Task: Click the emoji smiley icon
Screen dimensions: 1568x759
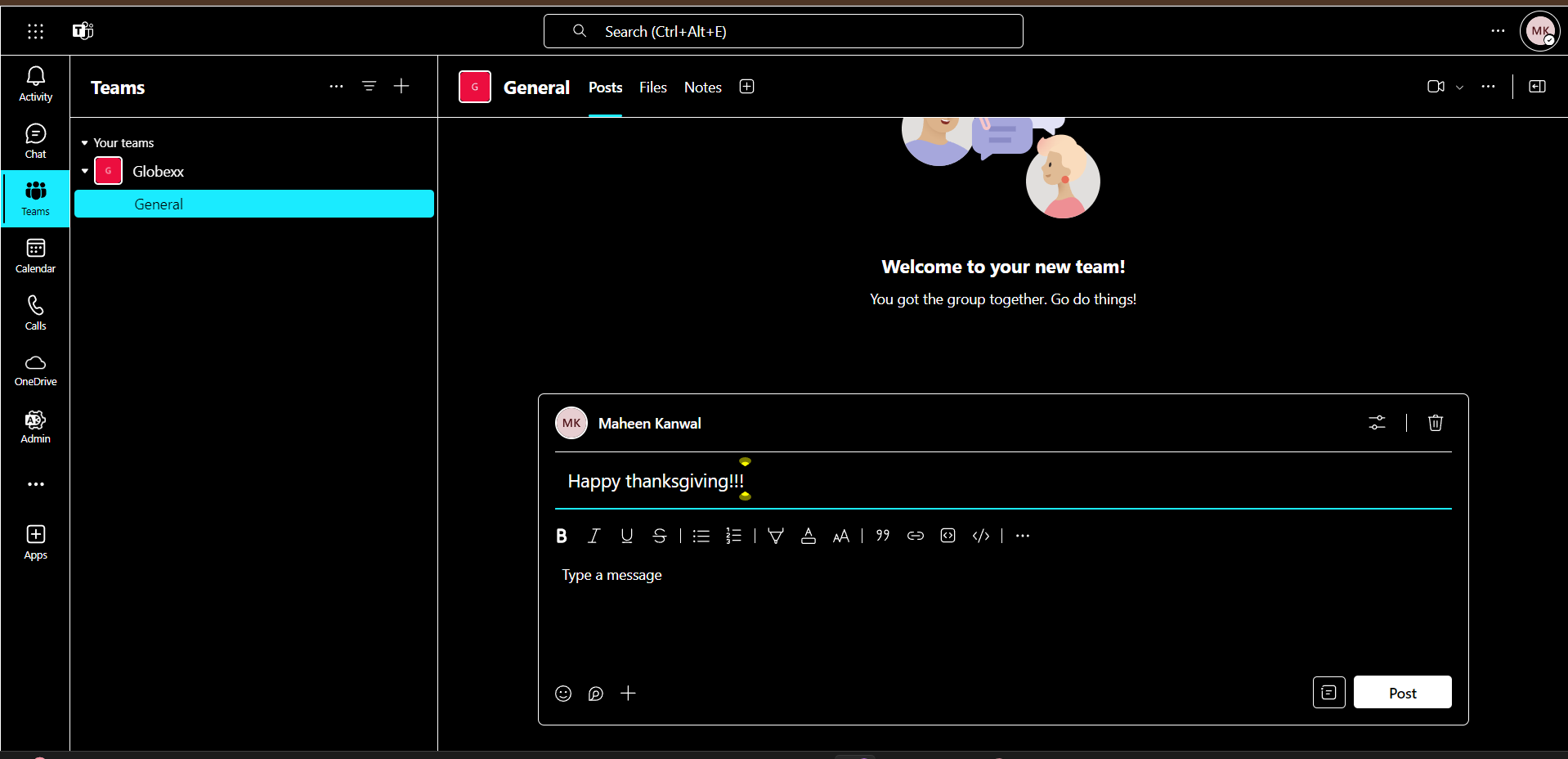Action: click(563, 694)
